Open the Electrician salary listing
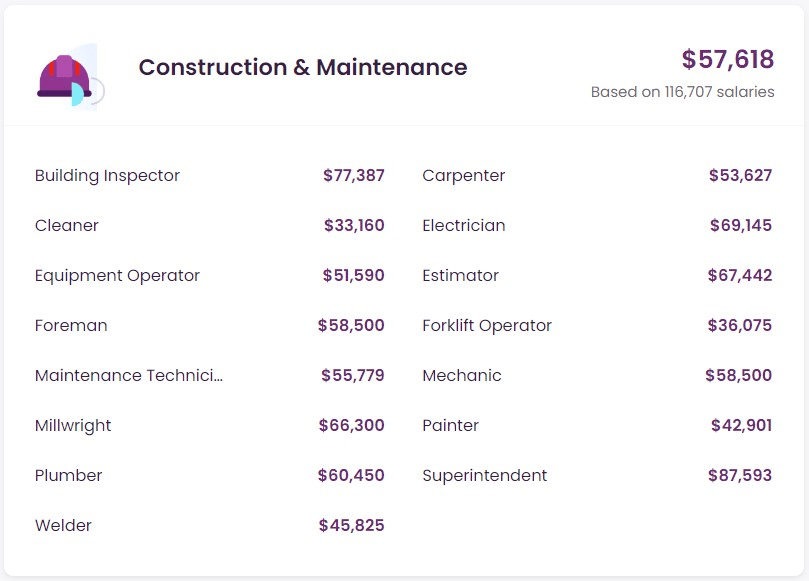Image resolution: width=809 pixels, height=581 pixels. (463, 226)
